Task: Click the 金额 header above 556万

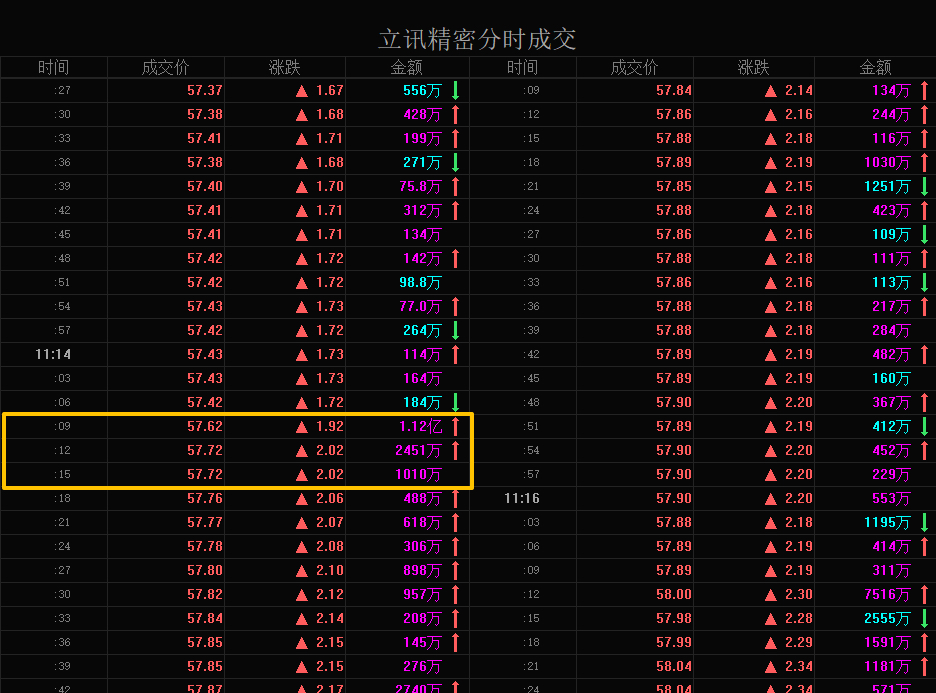Action: 407,67
